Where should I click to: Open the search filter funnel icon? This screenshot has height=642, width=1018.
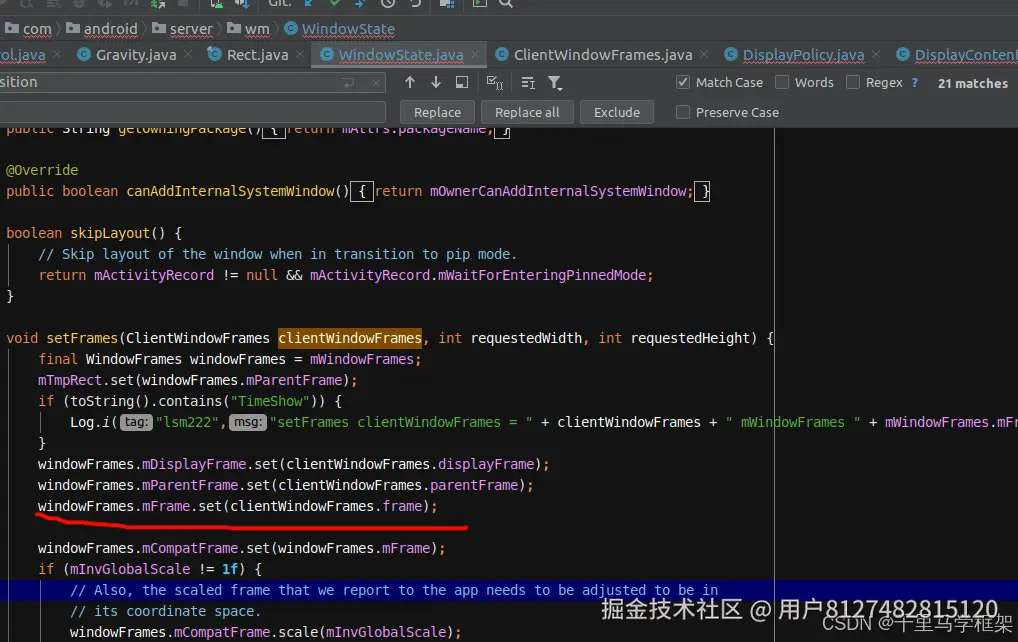click(554, 83)
